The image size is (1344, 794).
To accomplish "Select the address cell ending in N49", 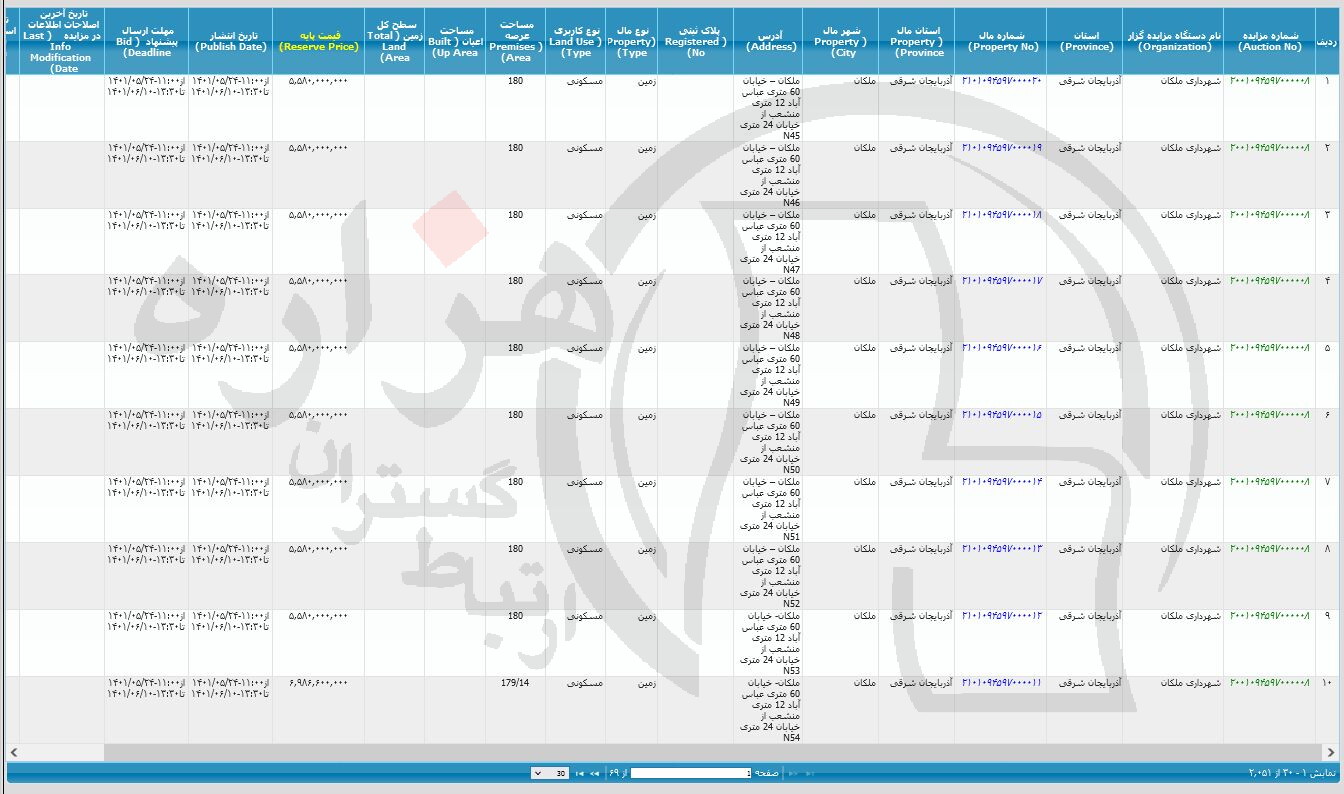I will 768,375.
